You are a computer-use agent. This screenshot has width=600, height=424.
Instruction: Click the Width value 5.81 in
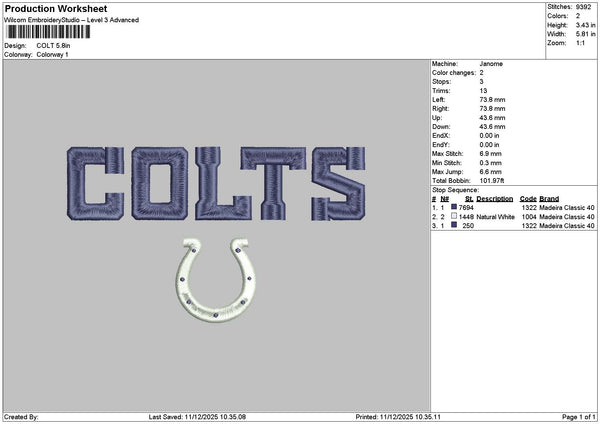coord(585,34)
